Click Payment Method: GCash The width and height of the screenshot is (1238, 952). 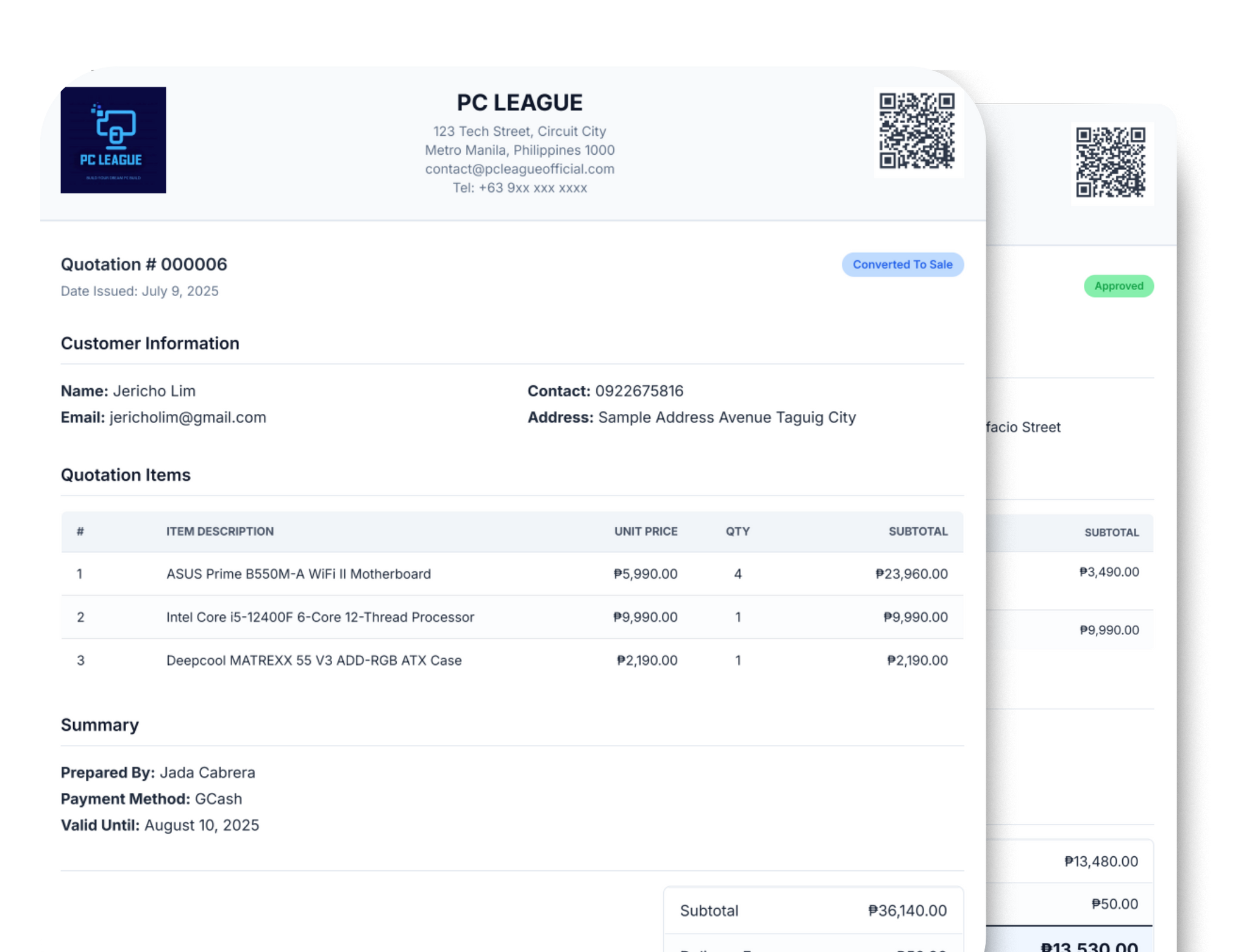151,799
